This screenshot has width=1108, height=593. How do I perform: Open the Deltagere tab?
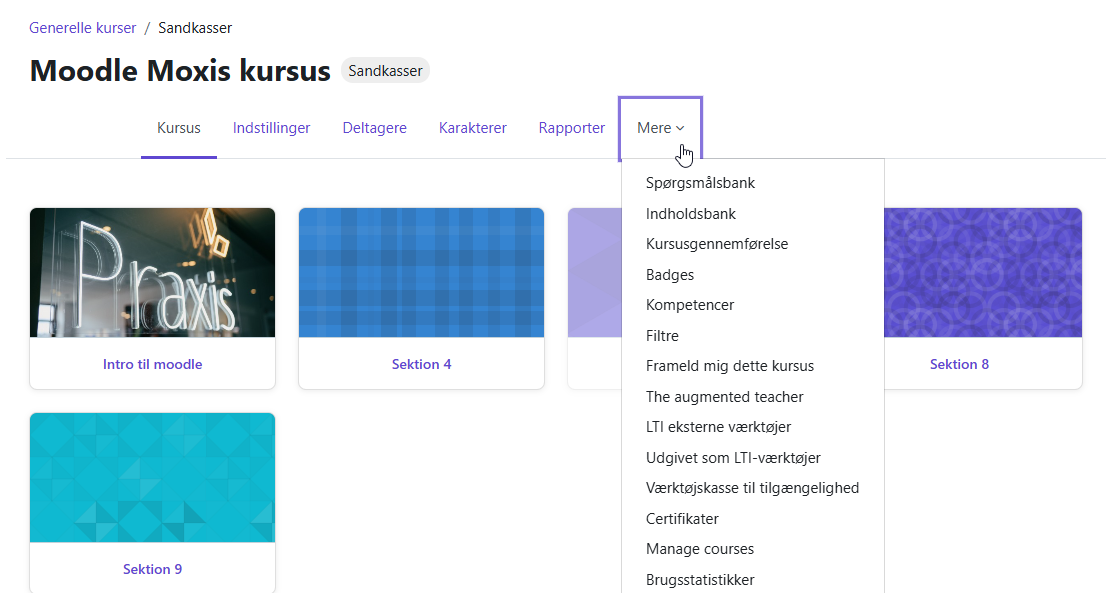pos(374,127)
